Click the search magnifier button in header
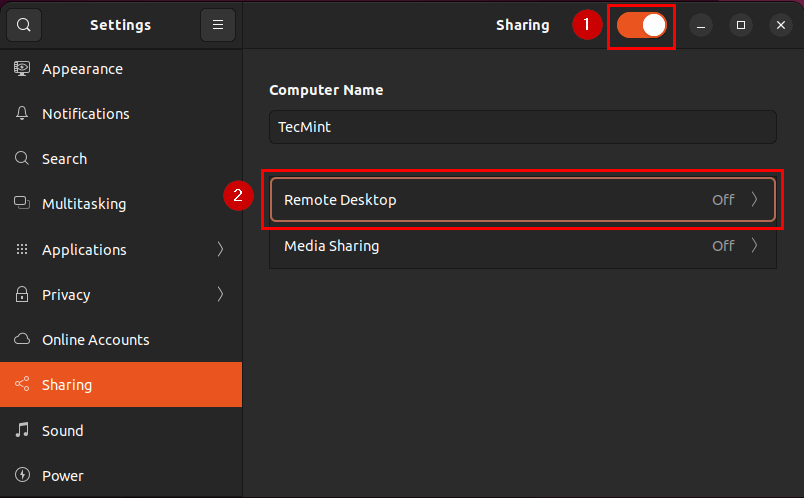The height and width of the screenshot is (498, 804). (x=24, y=25)
